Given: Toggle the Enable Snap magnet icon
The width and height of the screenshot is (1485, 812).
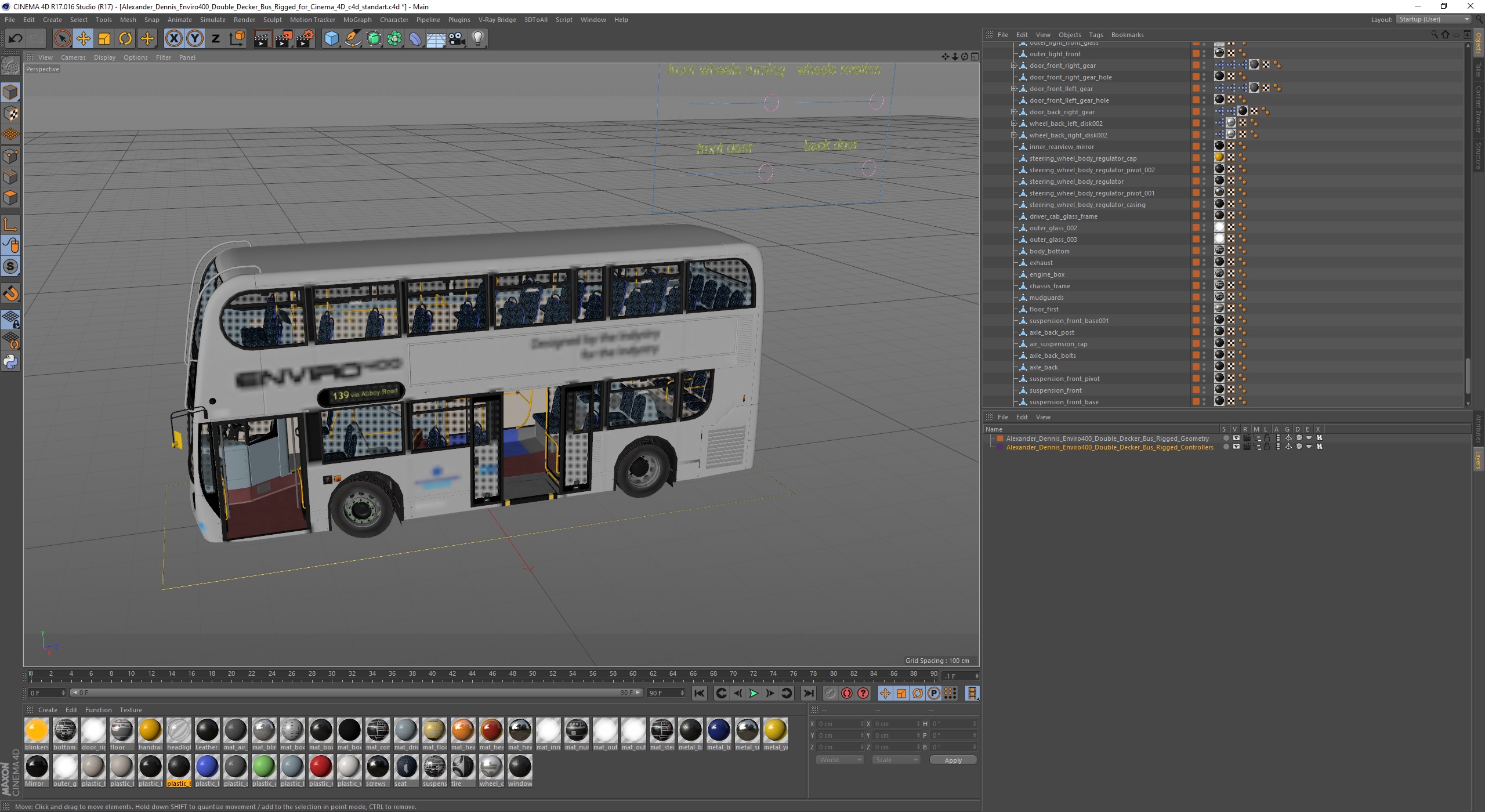Looking at the screenshot, I should [x=10, y=293].
